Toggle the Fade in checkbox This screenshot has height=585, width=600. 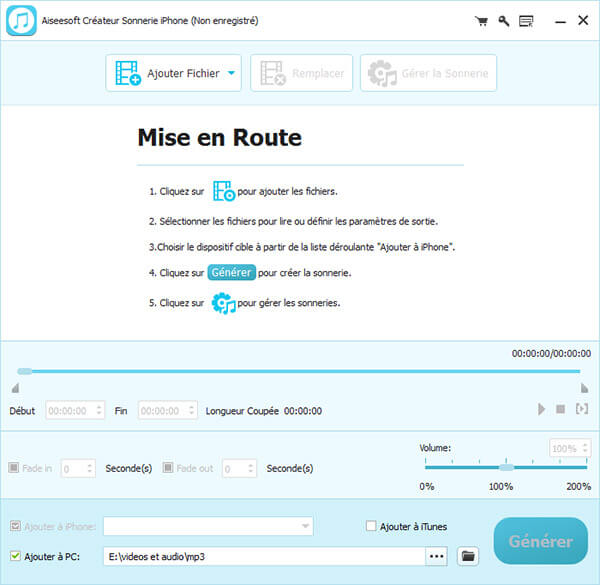click(x=14, y=468)
